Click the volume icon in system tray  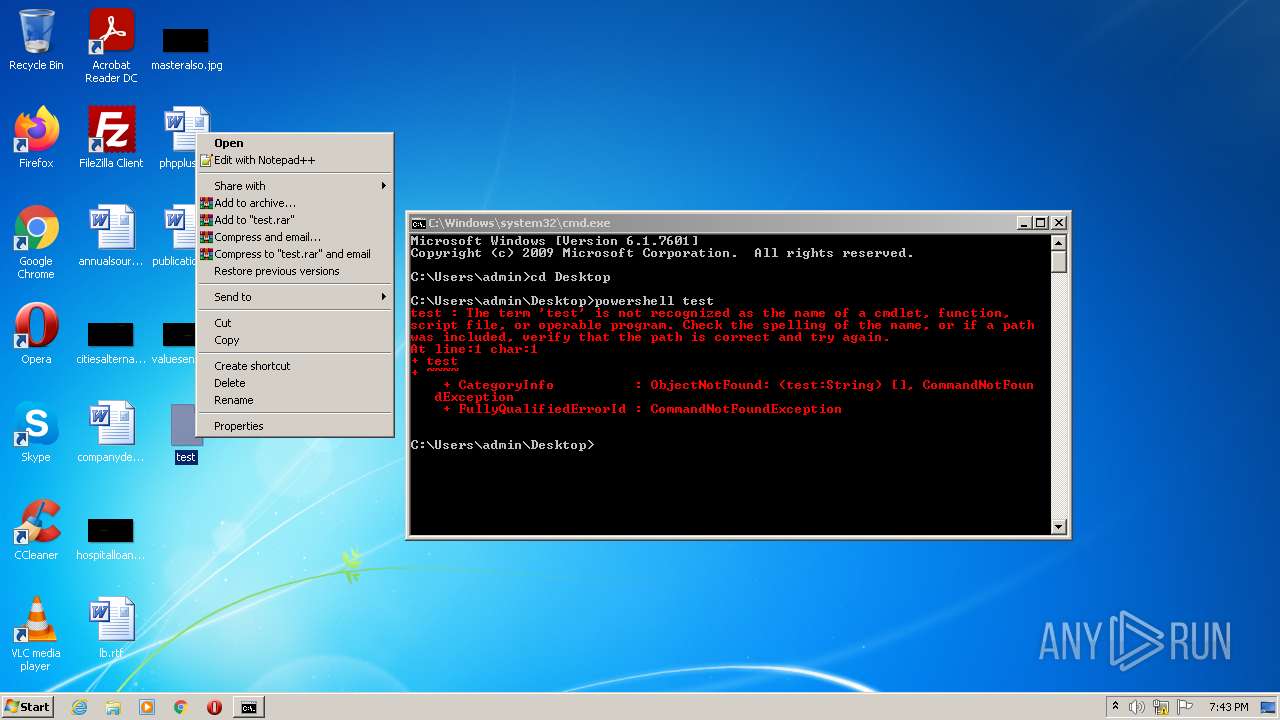(1137, 707)
